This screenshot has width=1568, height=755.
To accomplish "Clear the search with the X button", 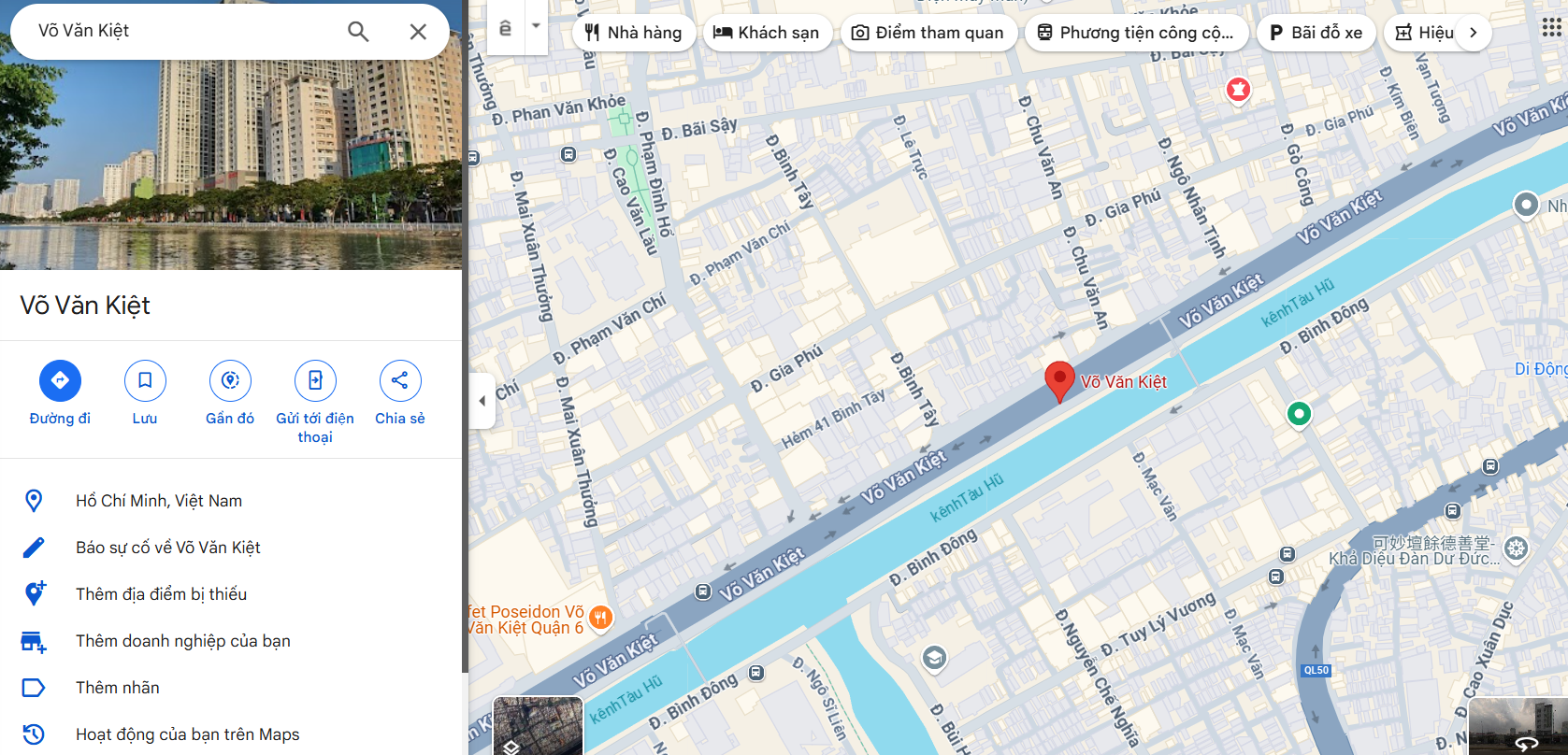I will [418, 32].
